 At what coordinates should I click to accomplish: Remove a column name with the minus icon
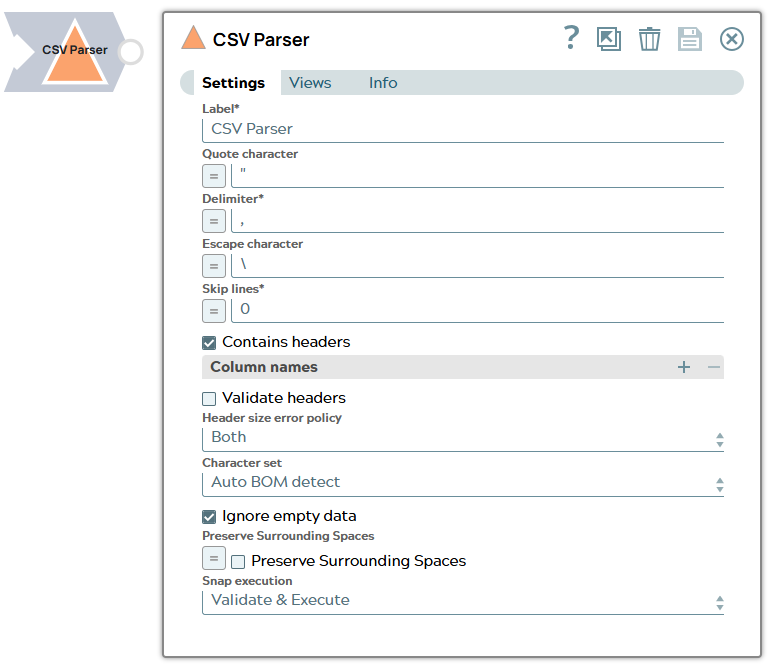714,367
